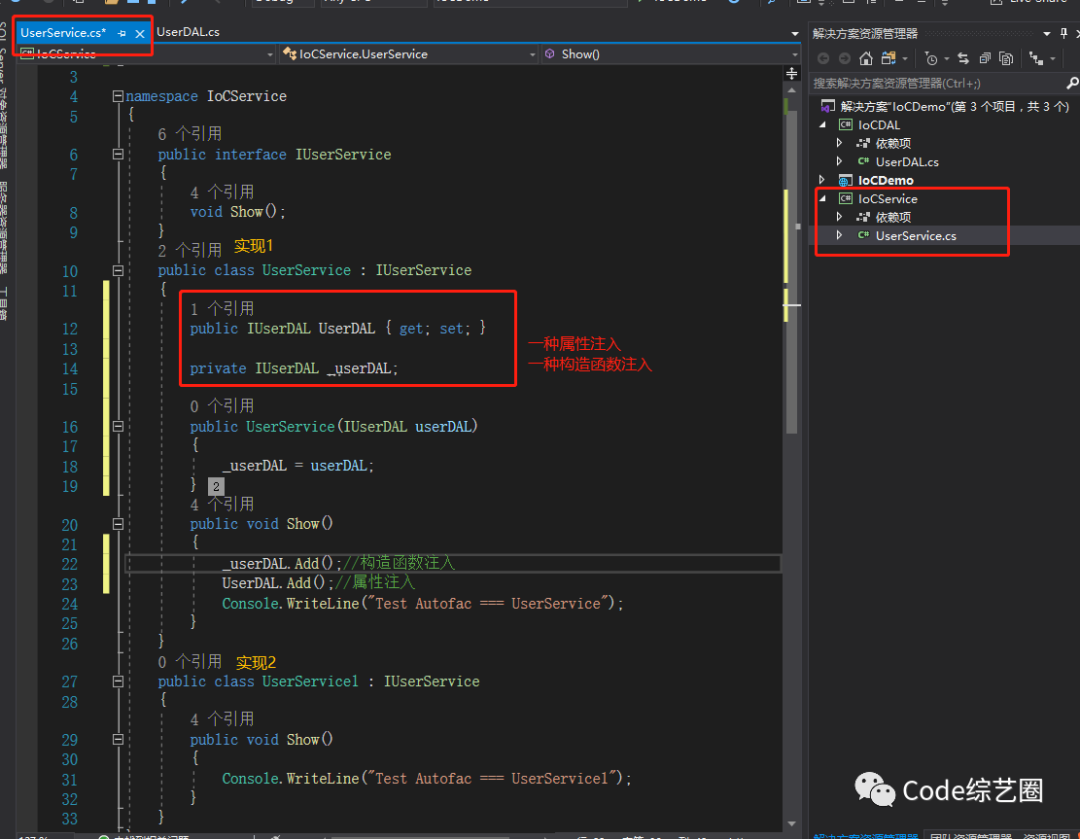Click the Collapse All icon in Solution Explorer
The height and width of the screenshot is (839, 1080).
(x=985, y=59)
